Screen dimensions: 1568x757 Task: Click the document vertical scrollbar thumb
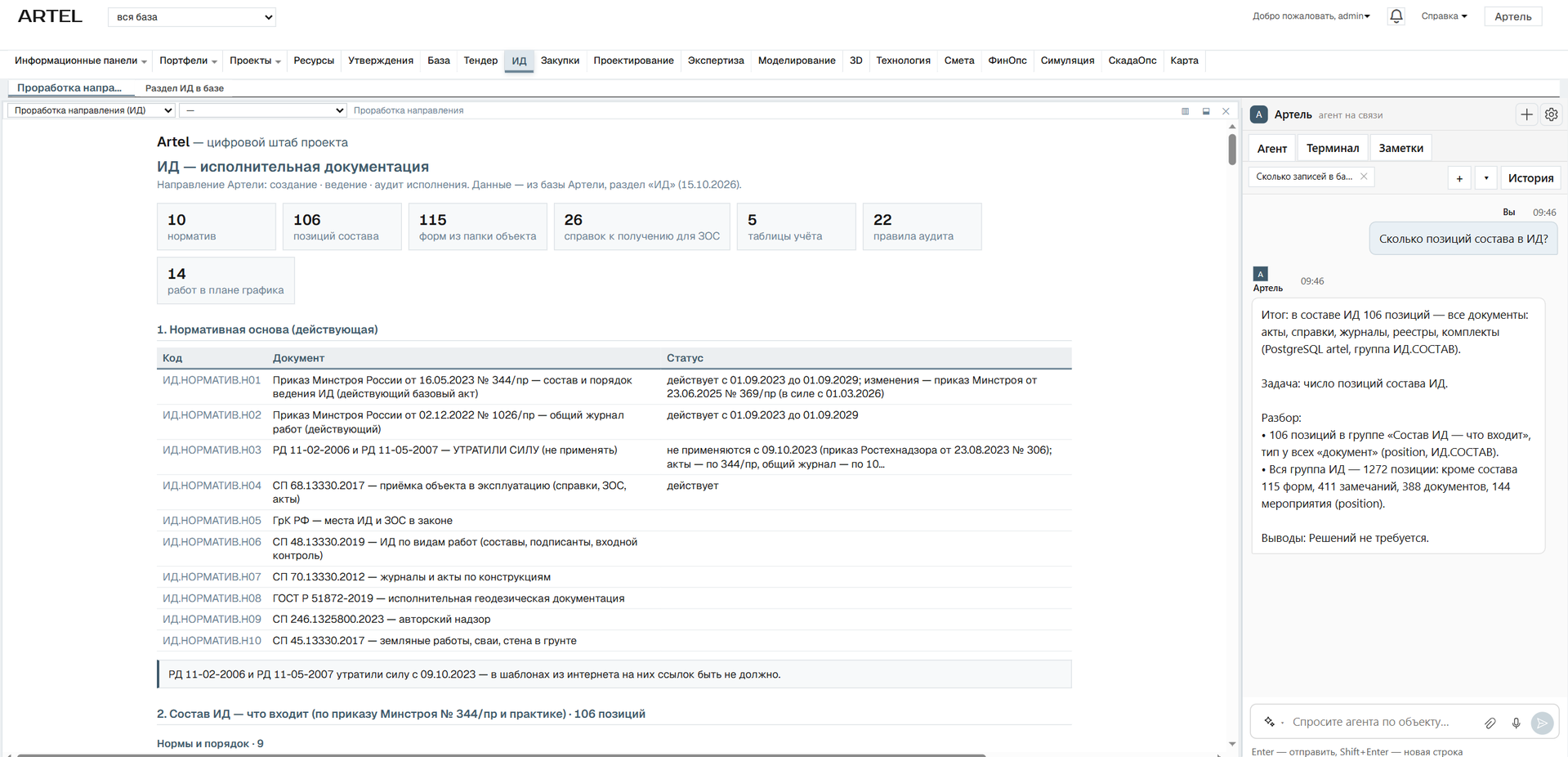[x=1231, y=149]
